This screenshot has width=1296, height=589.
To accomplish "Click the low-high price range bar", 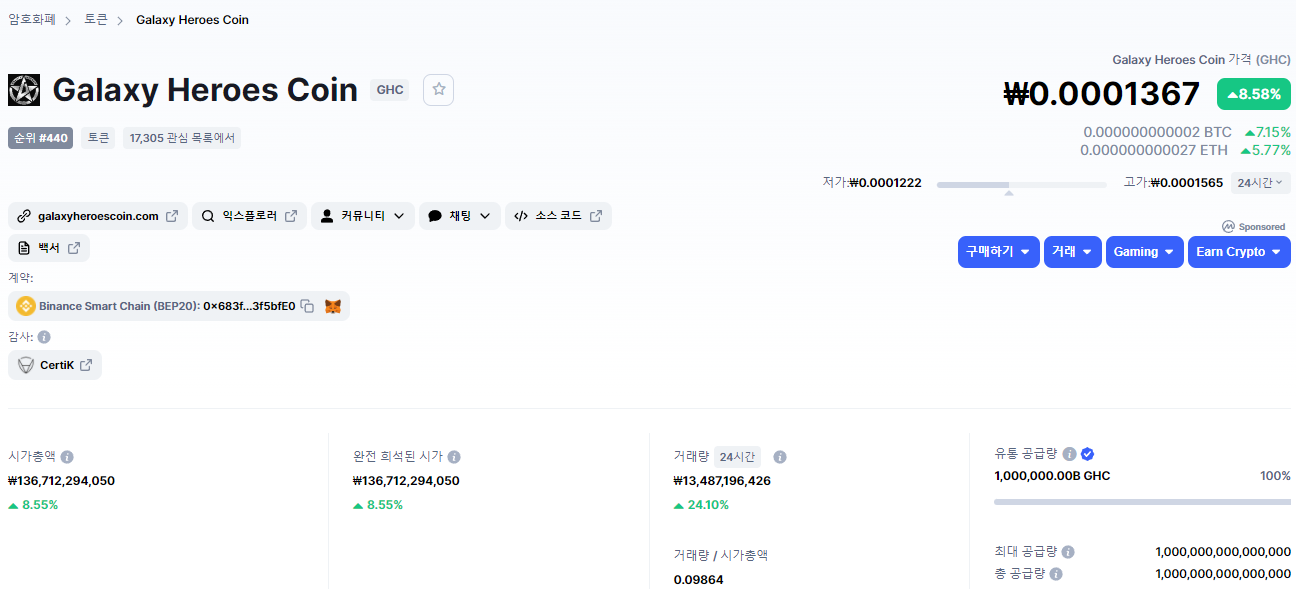I will [x=1021, y=185].
